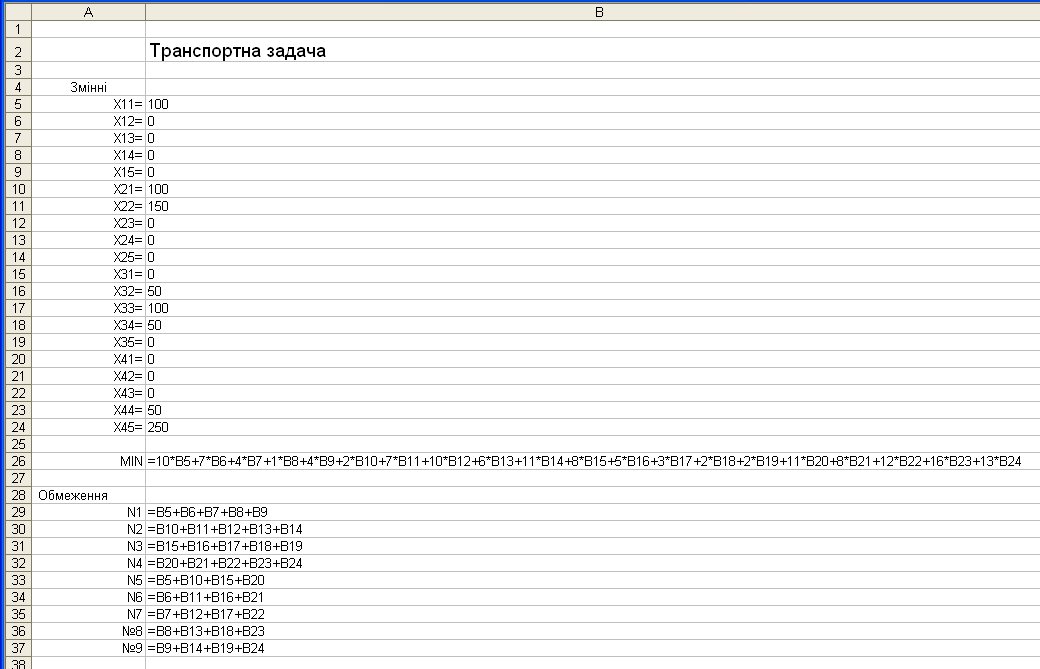Select the N7 label cell
Image resolution: width=1040 pixels, height=669 pixels.
(x=88, y=614)
